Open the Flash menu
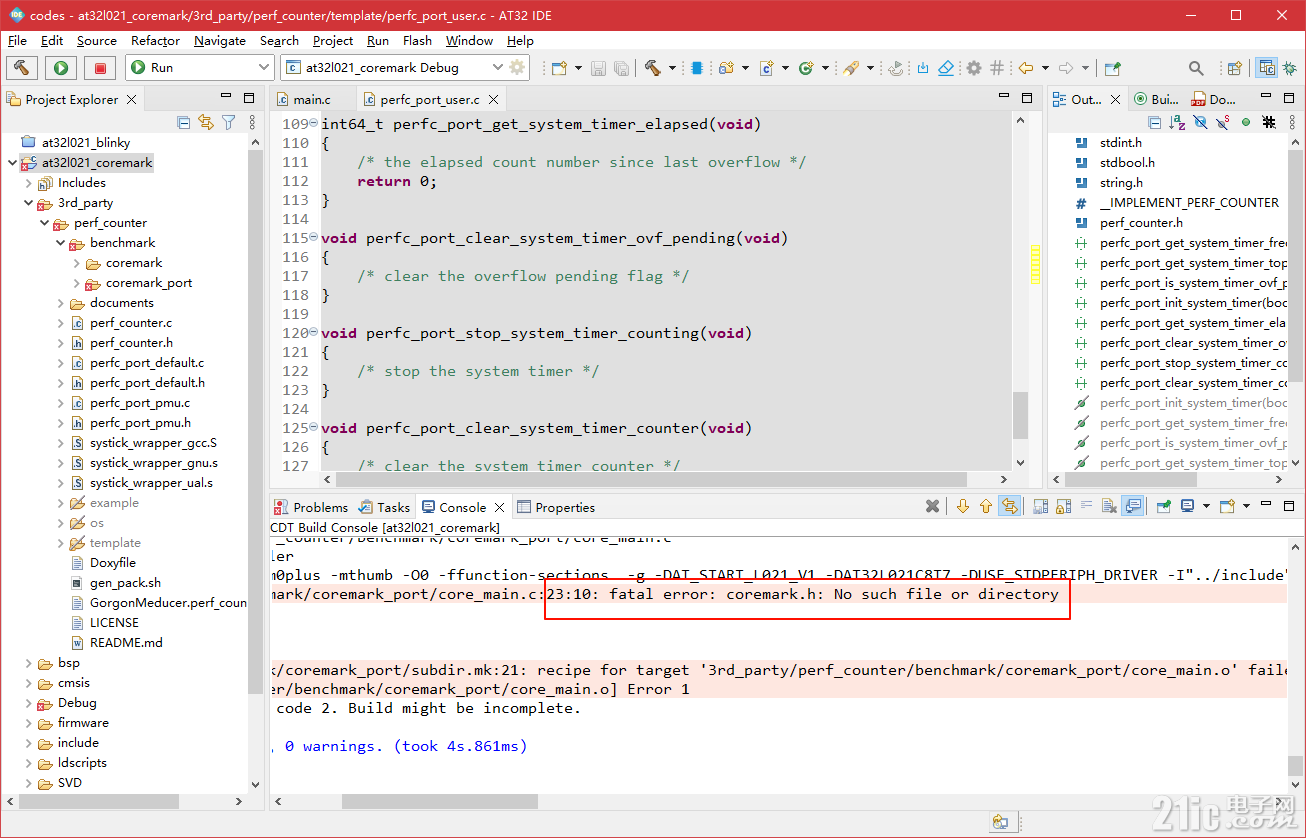 pyautogui.click(x=417, y=41)
